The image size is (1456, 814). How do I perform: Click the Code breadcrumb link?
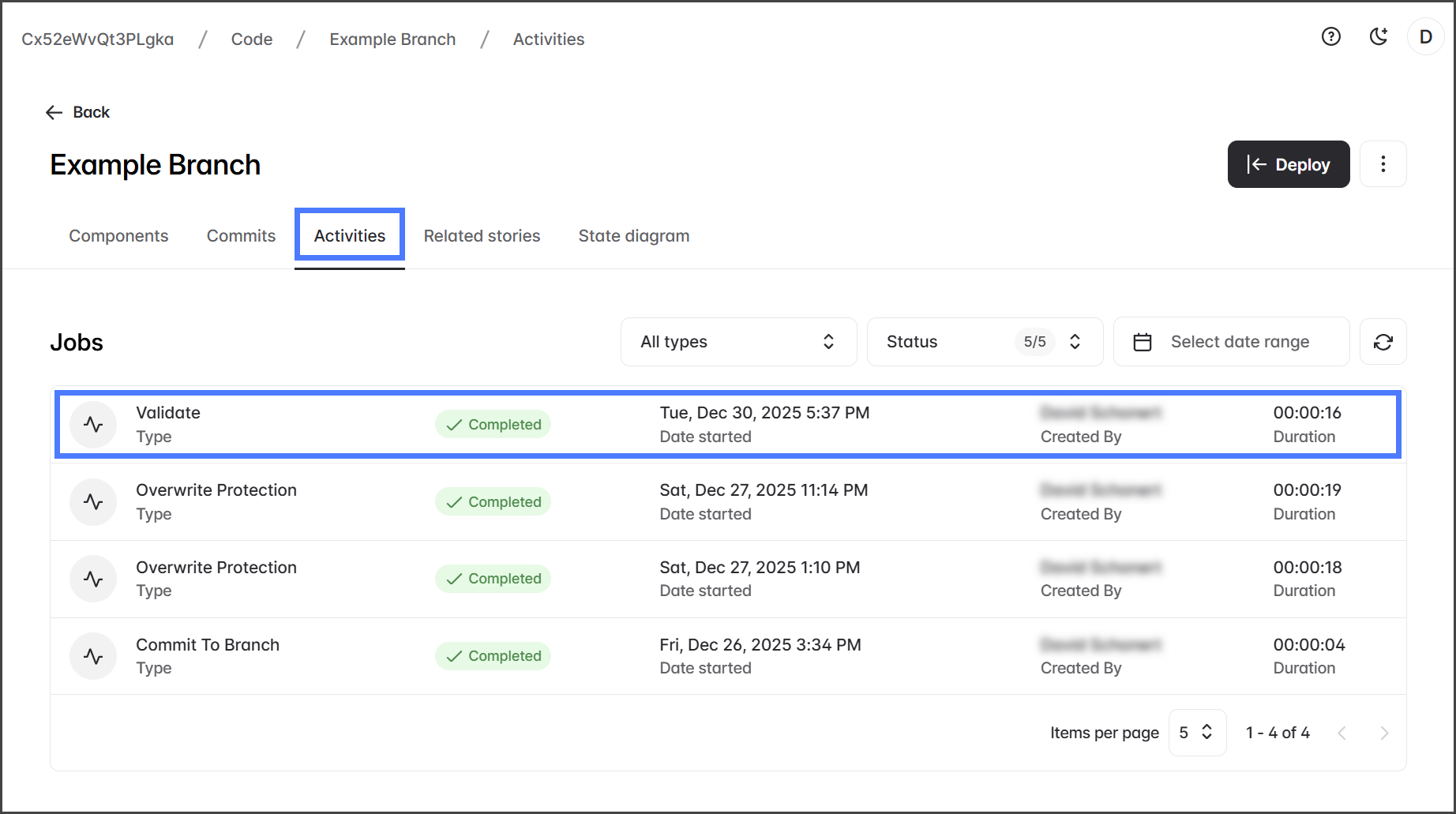[x=252, y=39]
